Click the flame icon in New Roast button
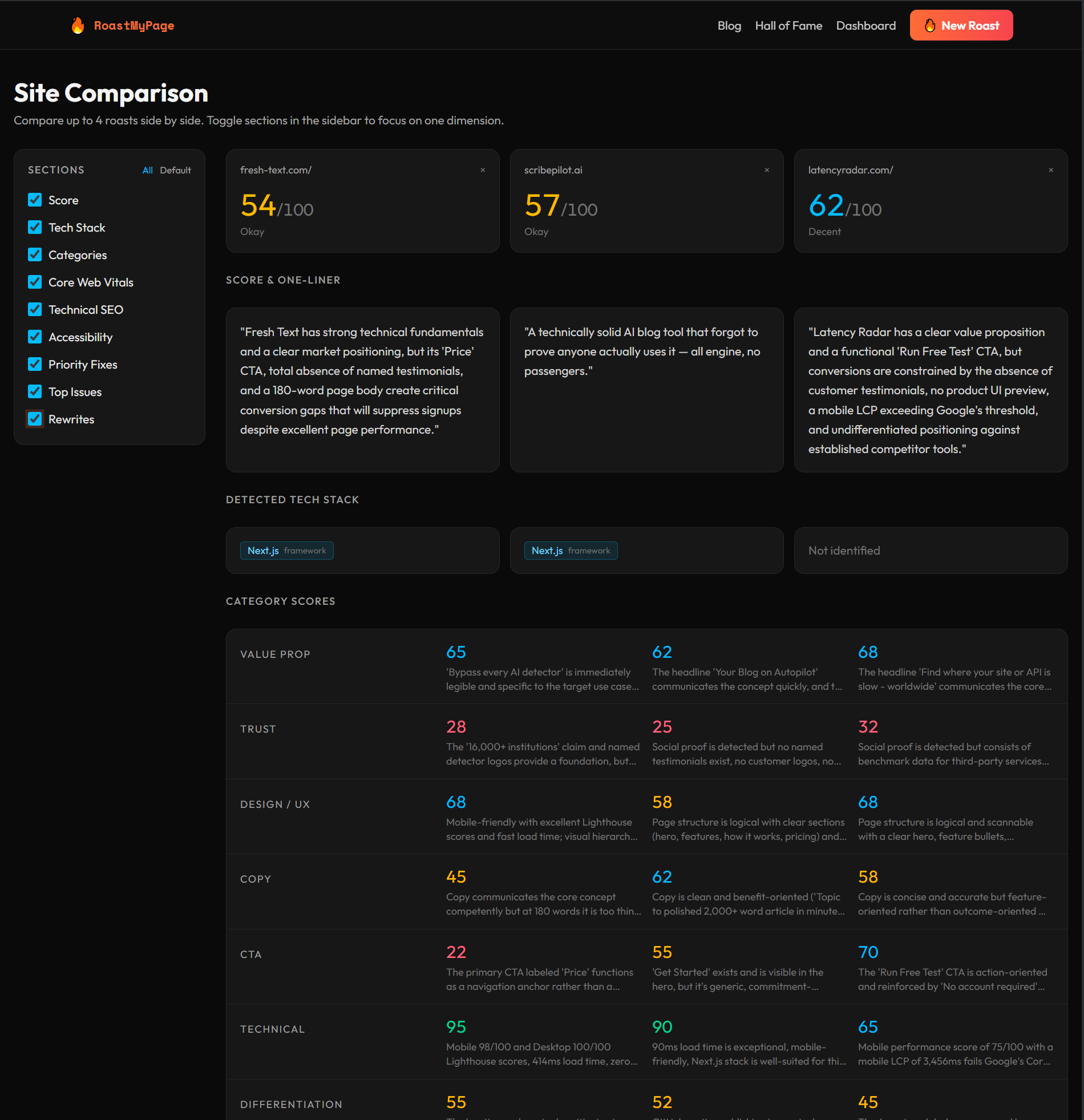Image resolution: width=1084 pixels, height=1120 pixels. coord(930,25)
